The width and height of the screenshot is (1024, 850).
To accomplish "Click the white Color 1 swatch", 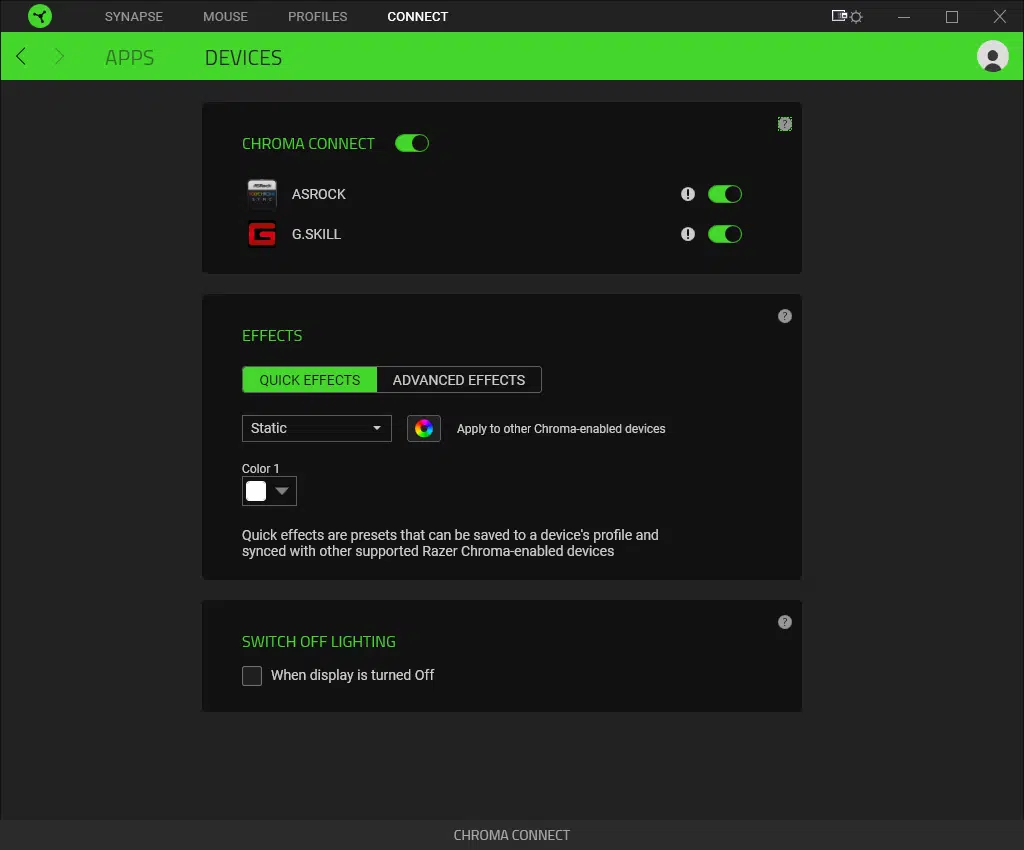I will pos(255,491).
